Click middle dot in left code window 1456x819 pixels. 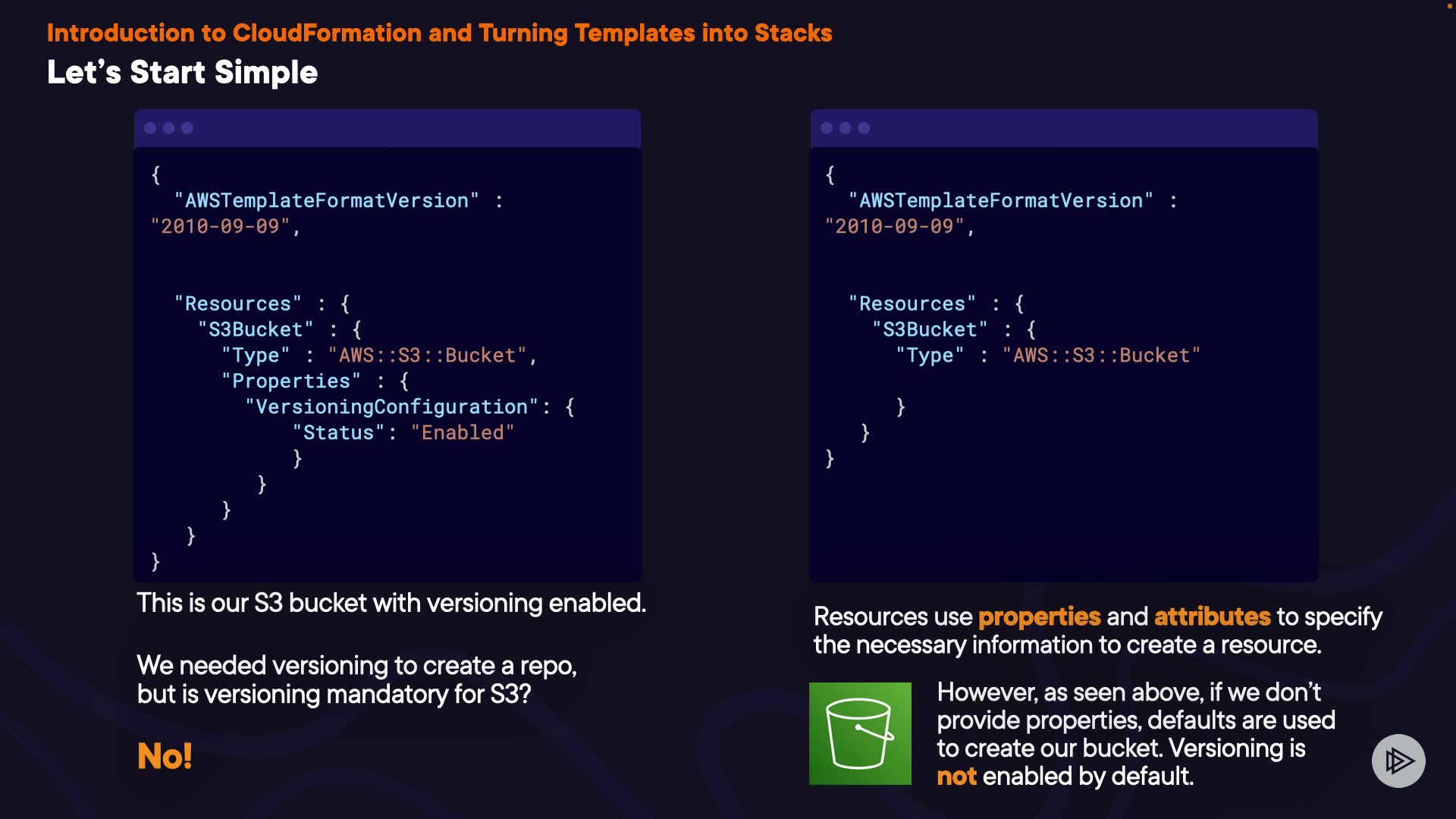(168, 128)
